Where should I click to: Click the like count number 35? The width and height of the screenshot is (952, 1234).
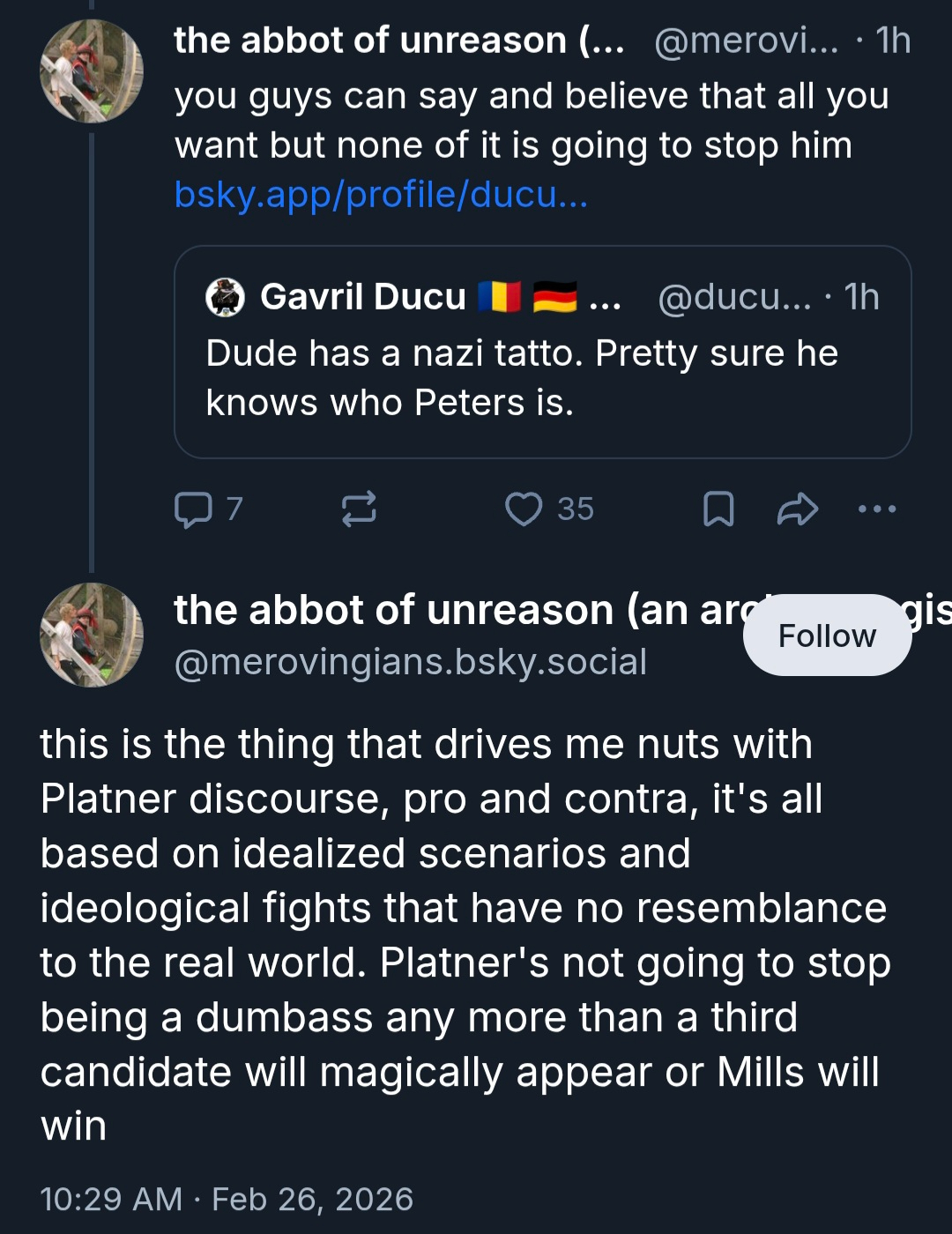coord(576,509)
